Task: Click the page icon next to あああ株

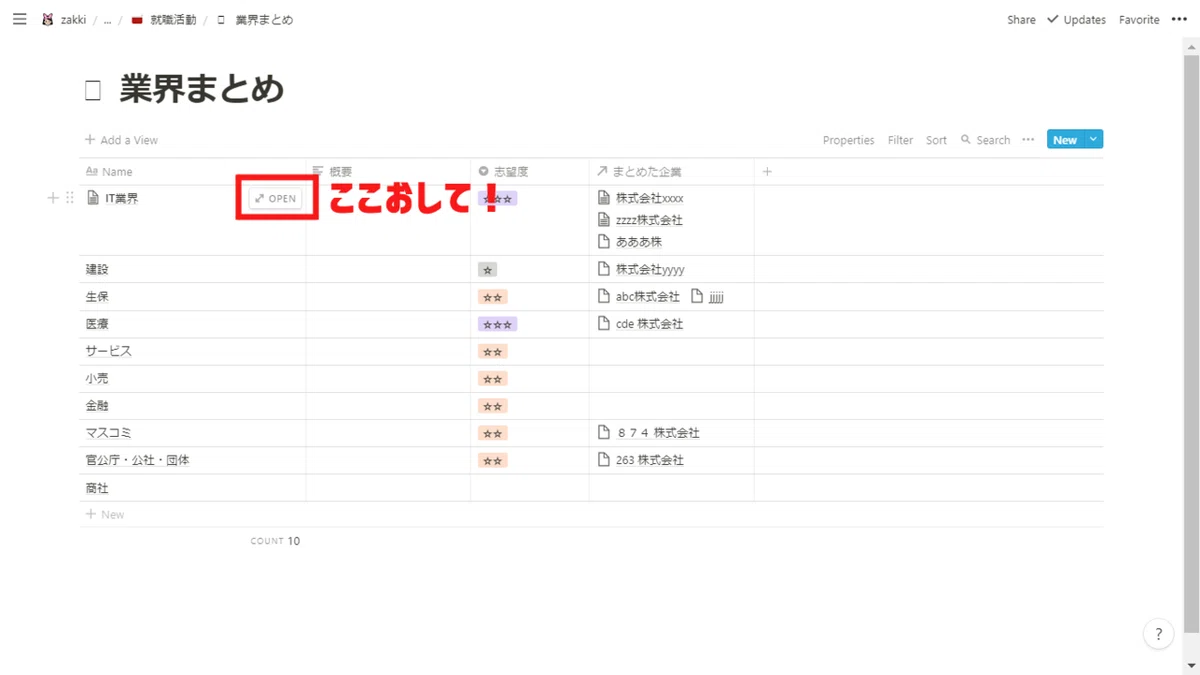Action: point(603,241)
